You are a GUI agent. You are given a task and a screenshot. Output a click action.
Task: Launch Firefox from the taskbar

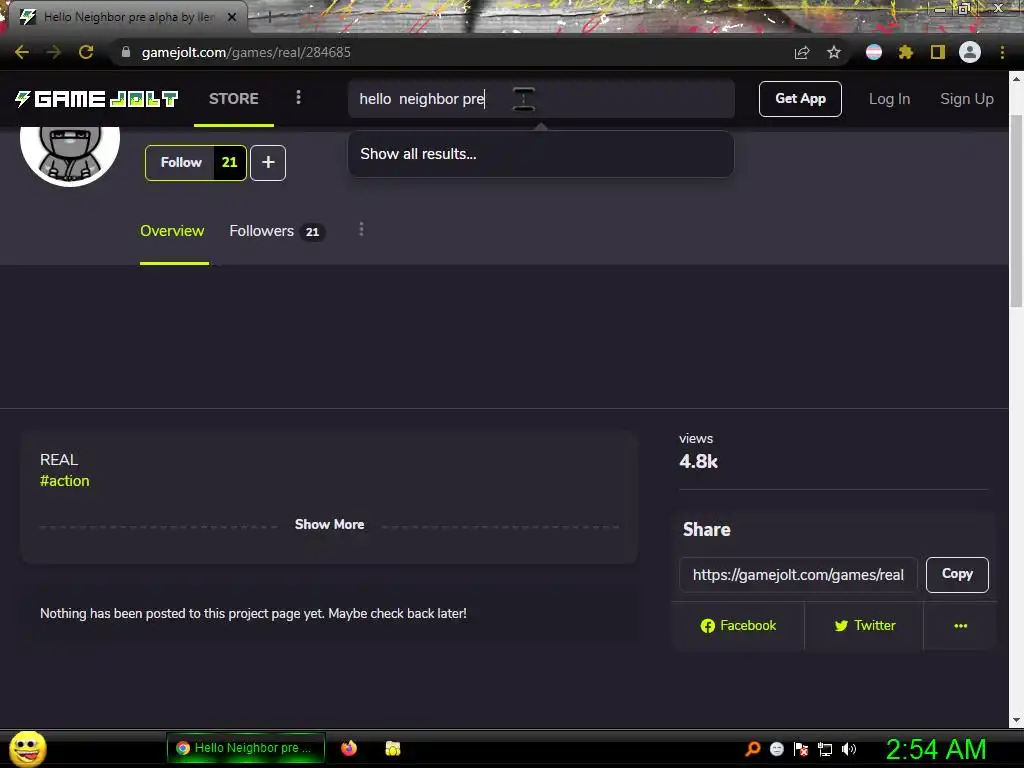pos(349,748)
